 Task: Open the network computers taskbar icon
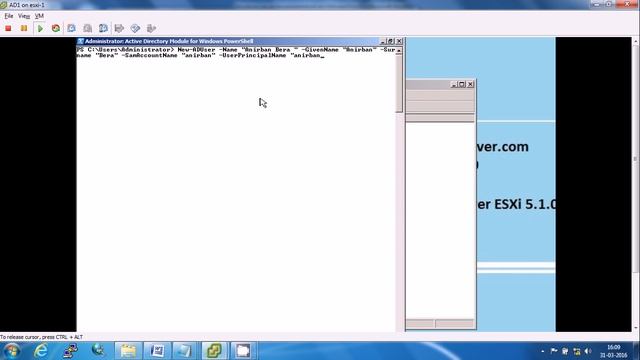point(70,351)
